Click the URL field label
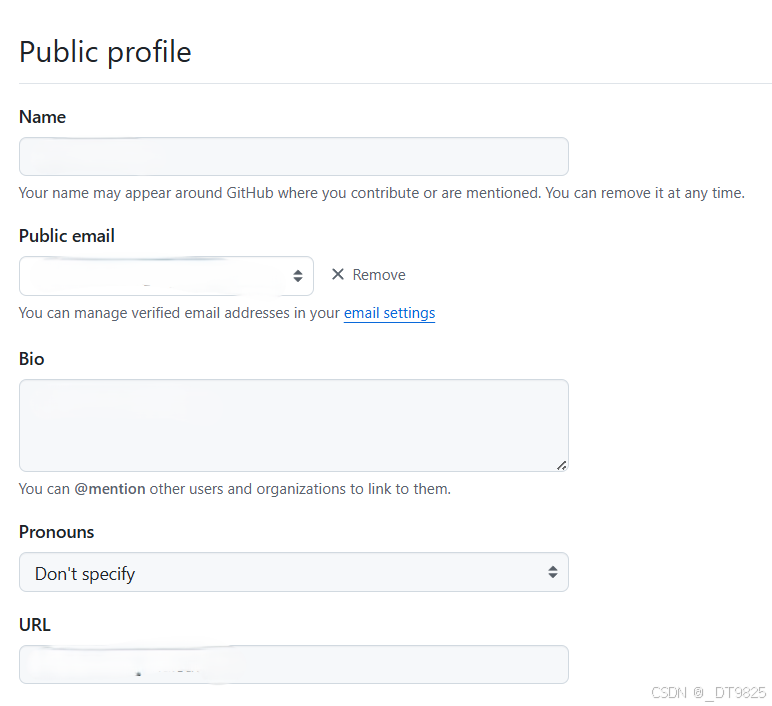Screen dimensions: 772x706 tap(35, 625)
